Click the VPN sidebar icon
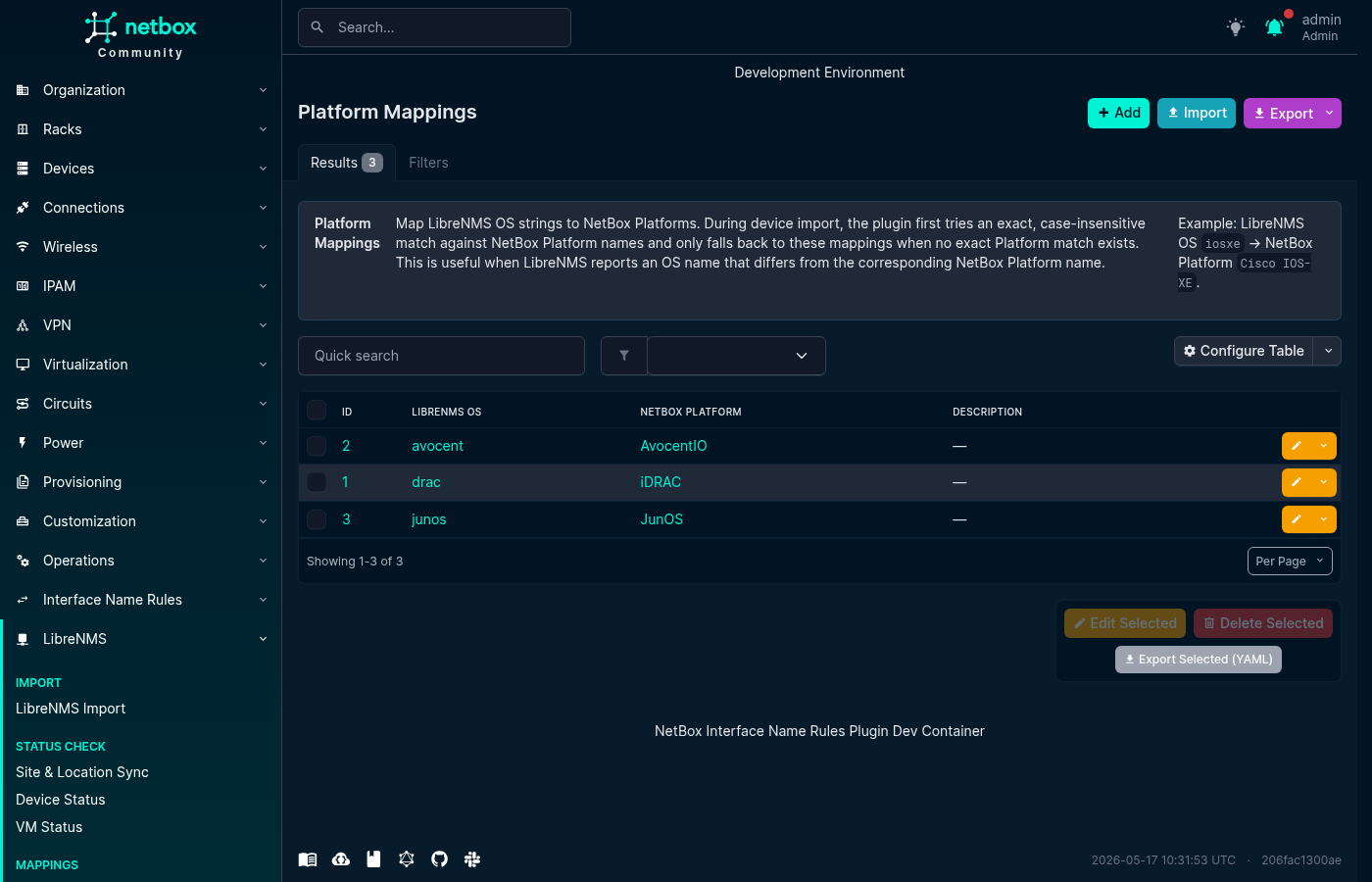The height and width of the screenshot is (882, 1372). tap(23, 325)
